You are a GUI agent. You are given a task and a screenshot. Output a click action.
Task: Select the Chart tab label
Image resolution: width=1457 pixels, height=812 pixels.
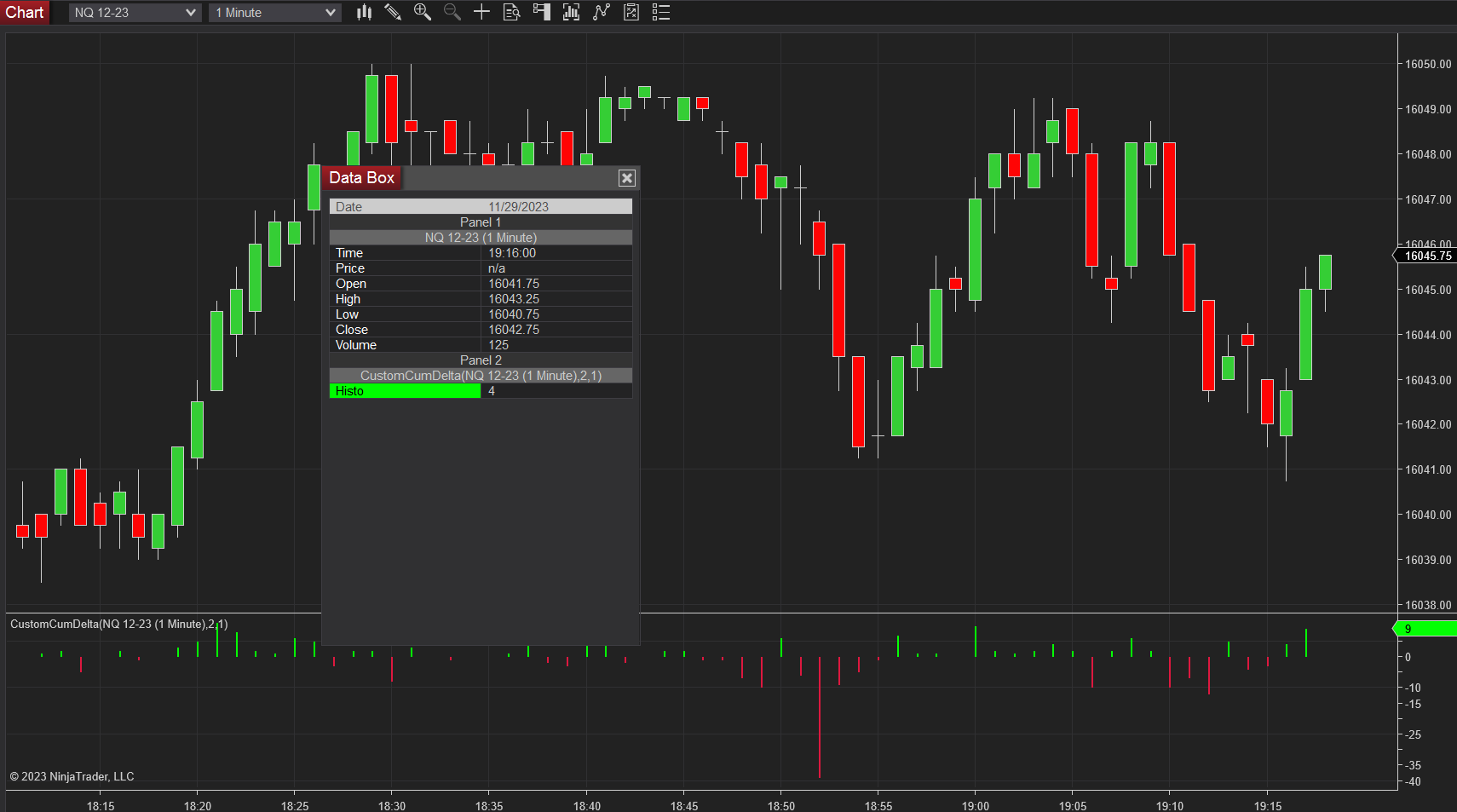click(25, 12)
